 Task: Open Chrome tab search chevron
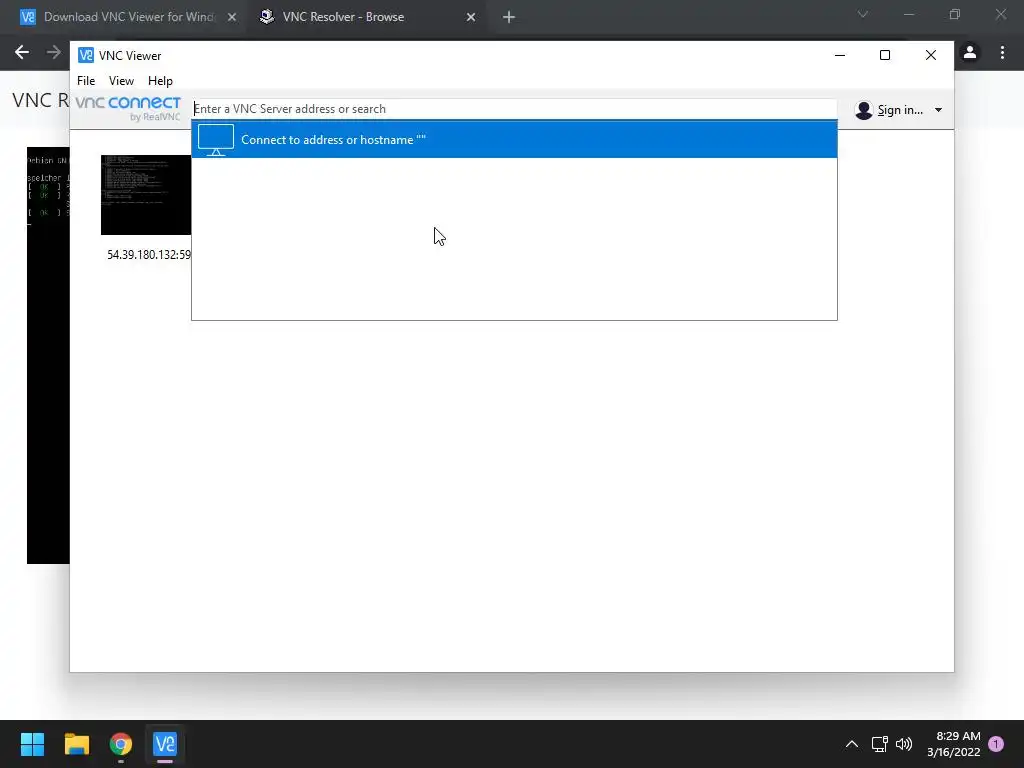point(863,14)
